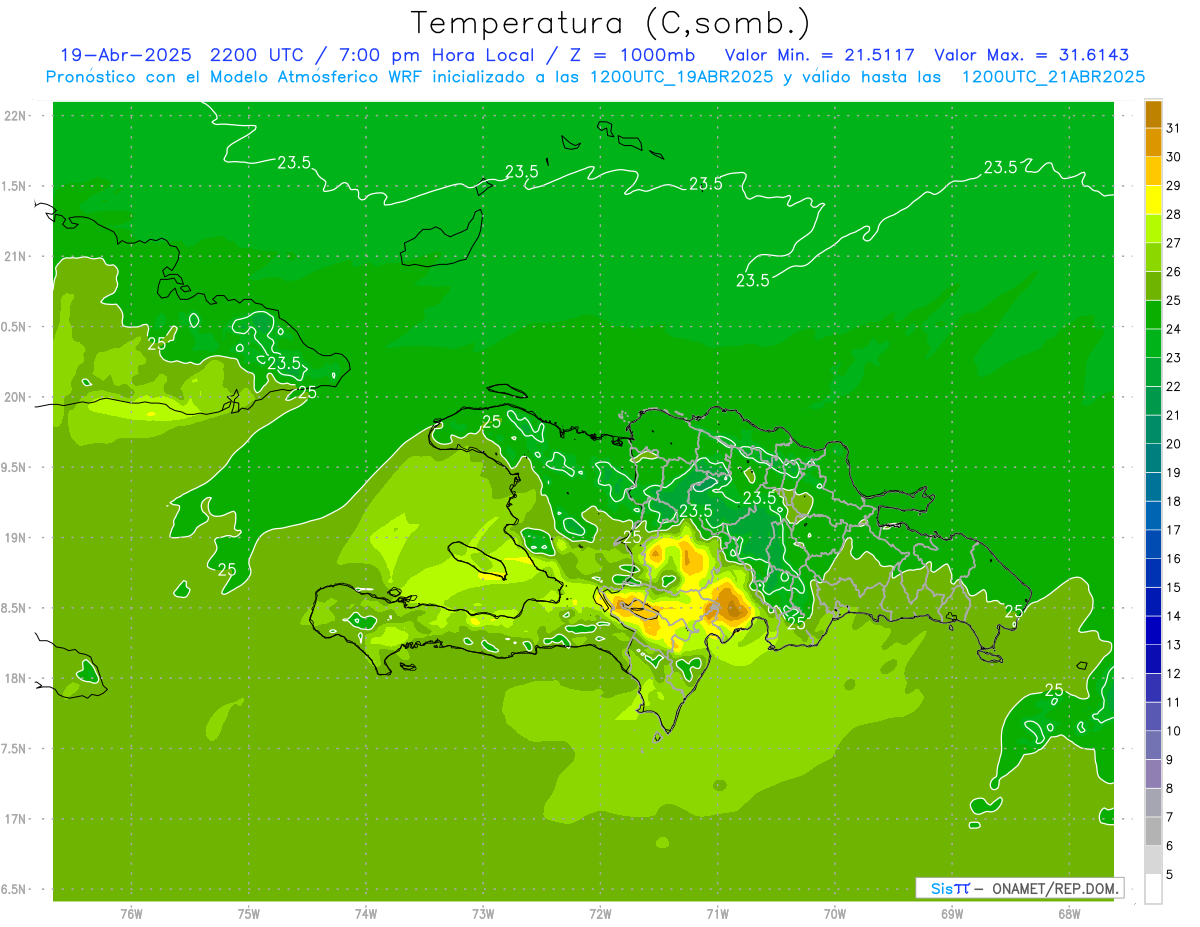Click the '74W' longitude axis label

(x=366, y=913)
